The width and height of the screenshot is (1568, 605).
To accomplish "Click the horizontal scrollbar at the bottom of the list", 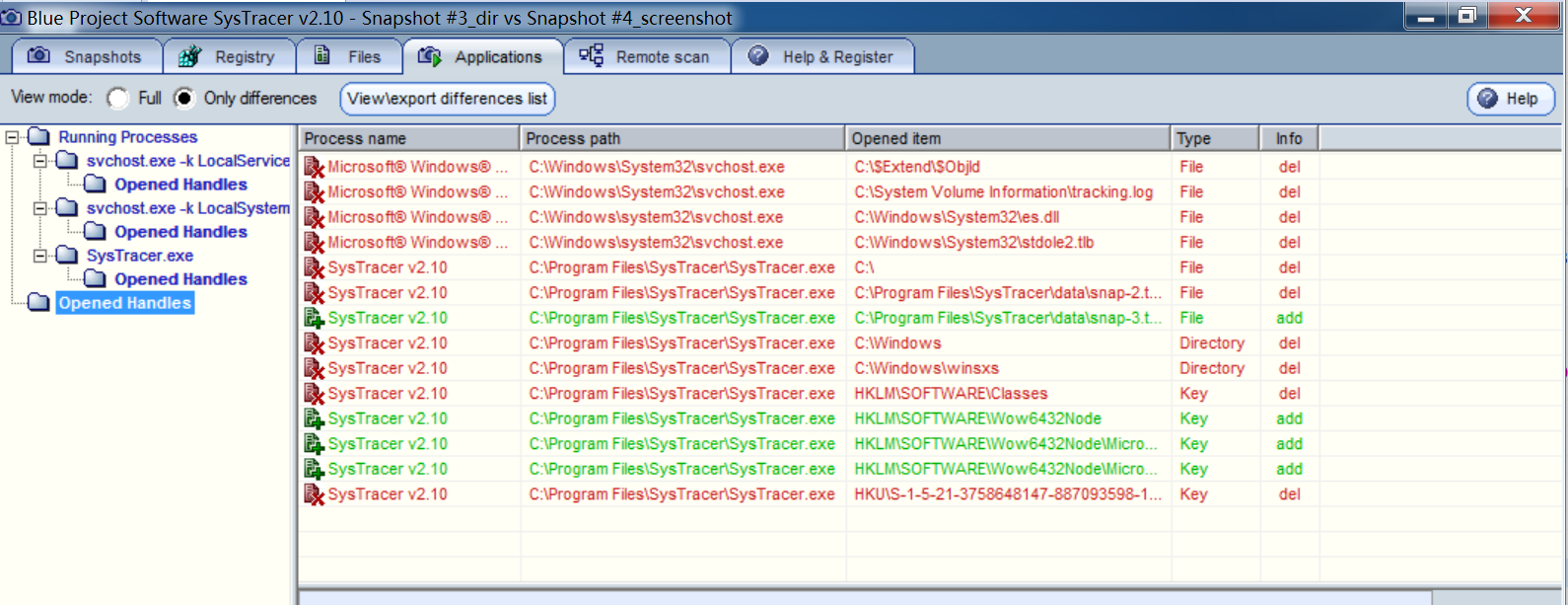I will (x=865, y=598).
